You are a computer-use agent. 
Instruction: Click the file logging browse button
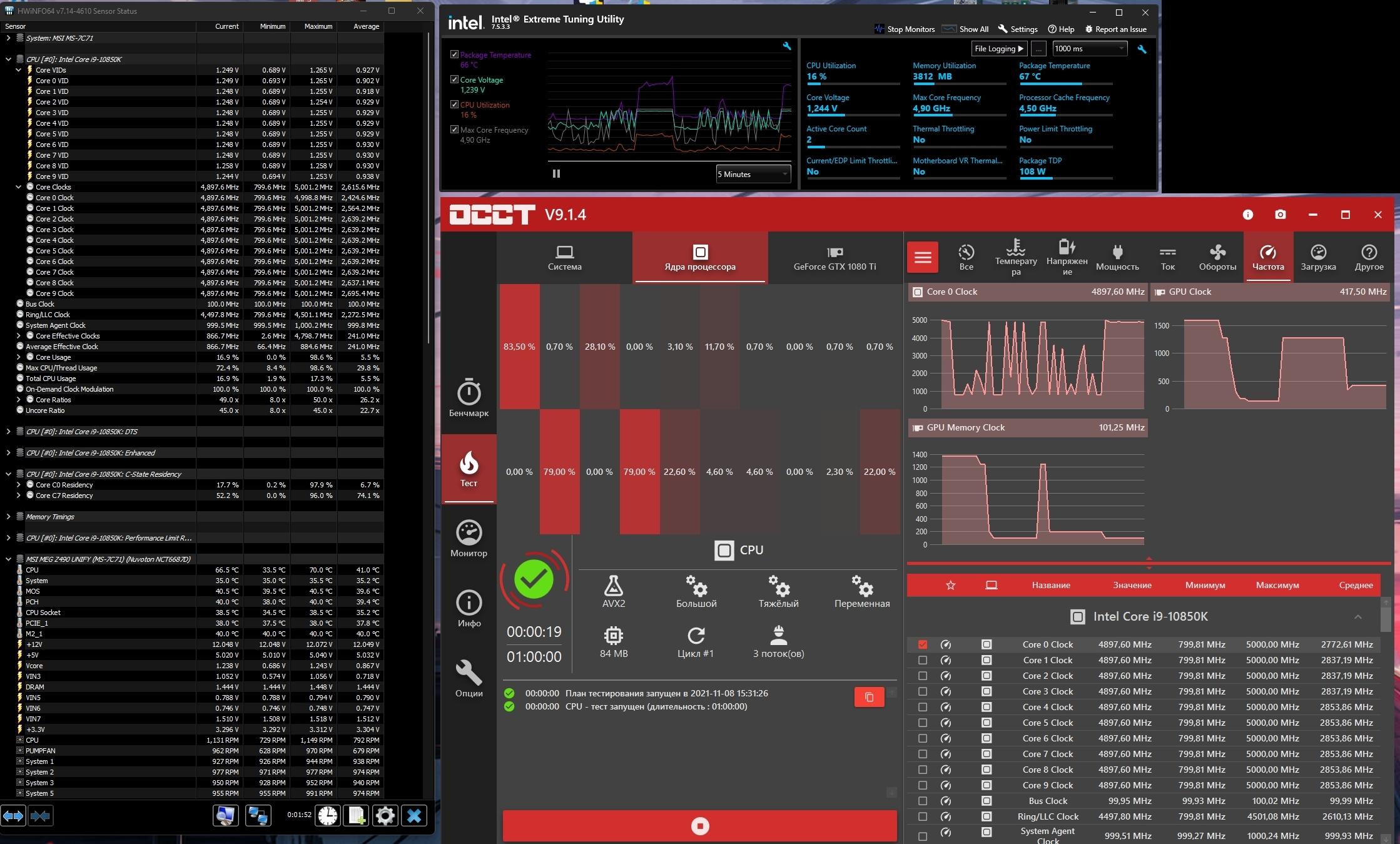1038,49
